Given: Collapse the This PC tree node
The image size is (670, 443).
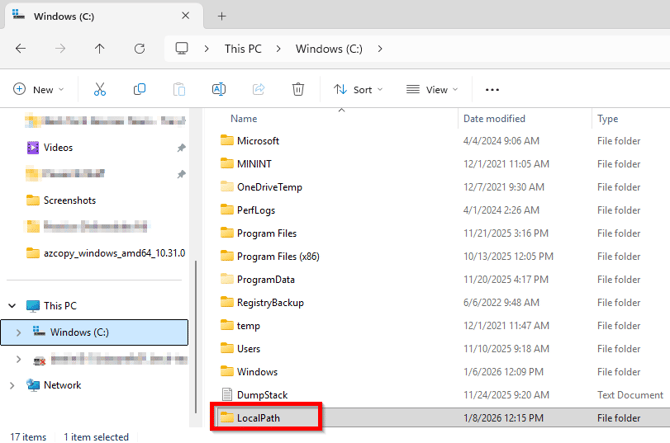Looking at the screenshot, I should coord(12,305).
